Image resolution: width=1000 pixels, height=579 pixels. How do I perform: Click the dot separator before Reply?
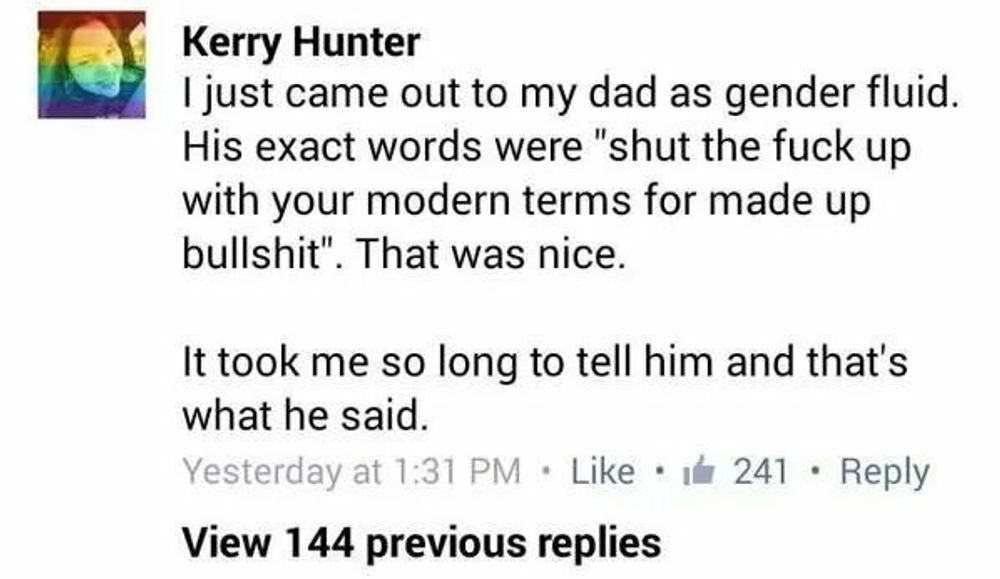[814, 473]
